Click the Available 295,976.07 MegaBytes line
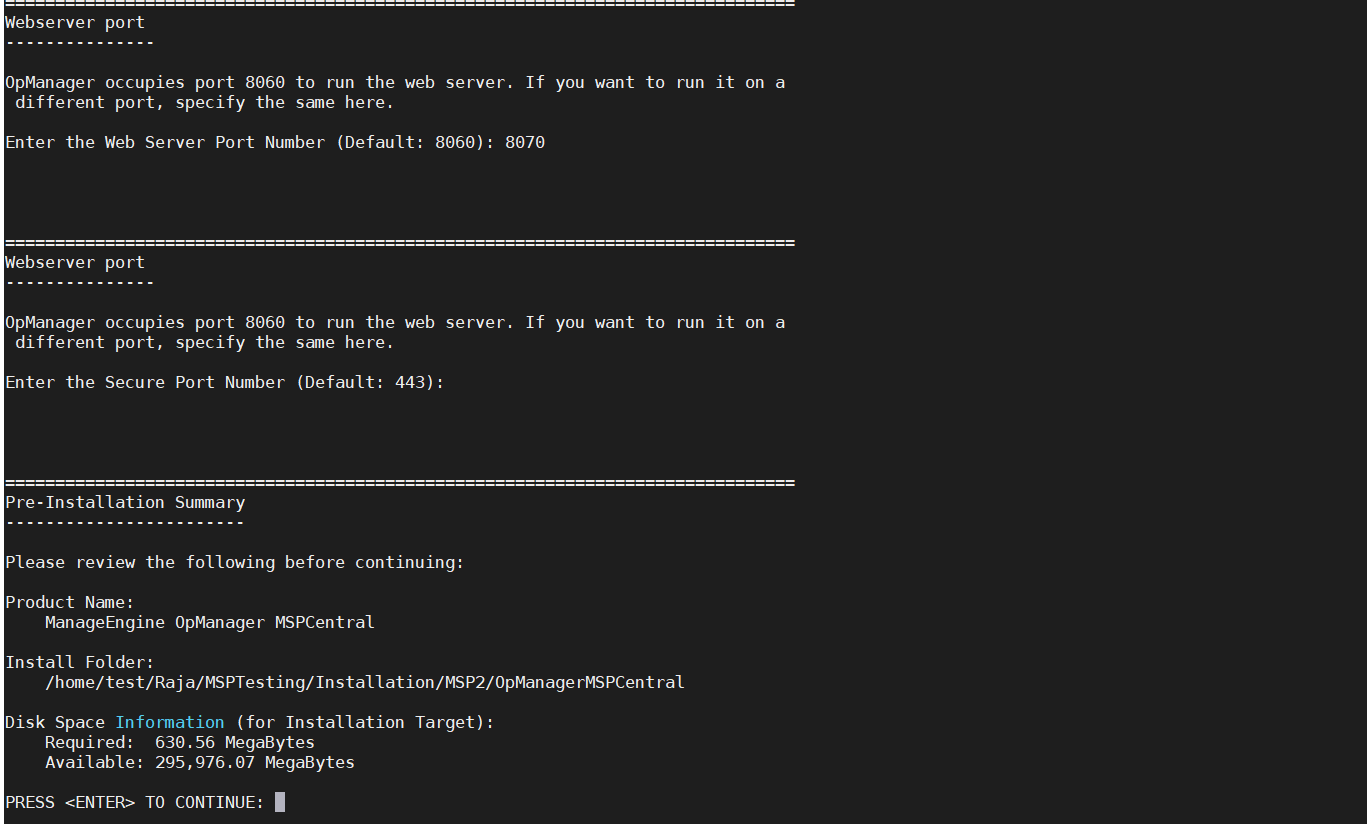 pos(200,762)
